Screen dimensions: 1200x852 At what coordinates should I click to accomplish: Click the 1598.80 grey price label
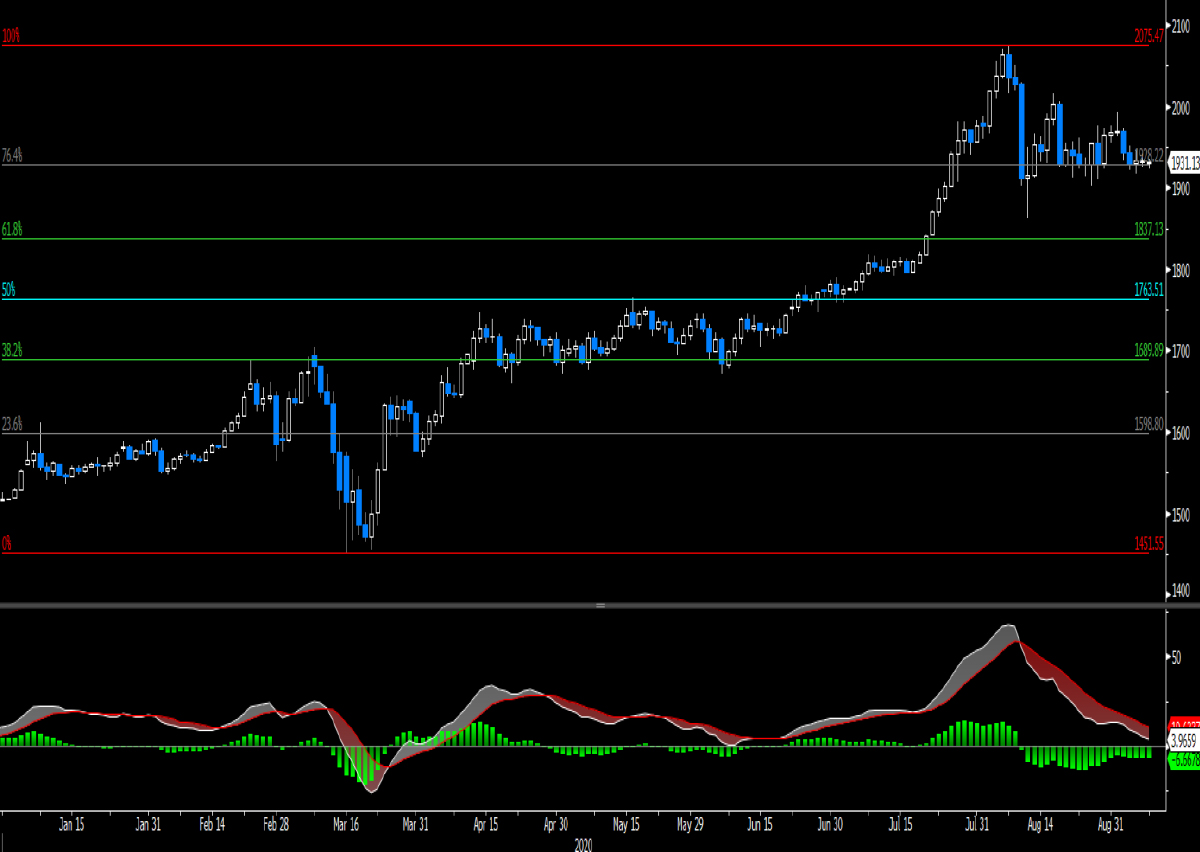pos(1149,424)
